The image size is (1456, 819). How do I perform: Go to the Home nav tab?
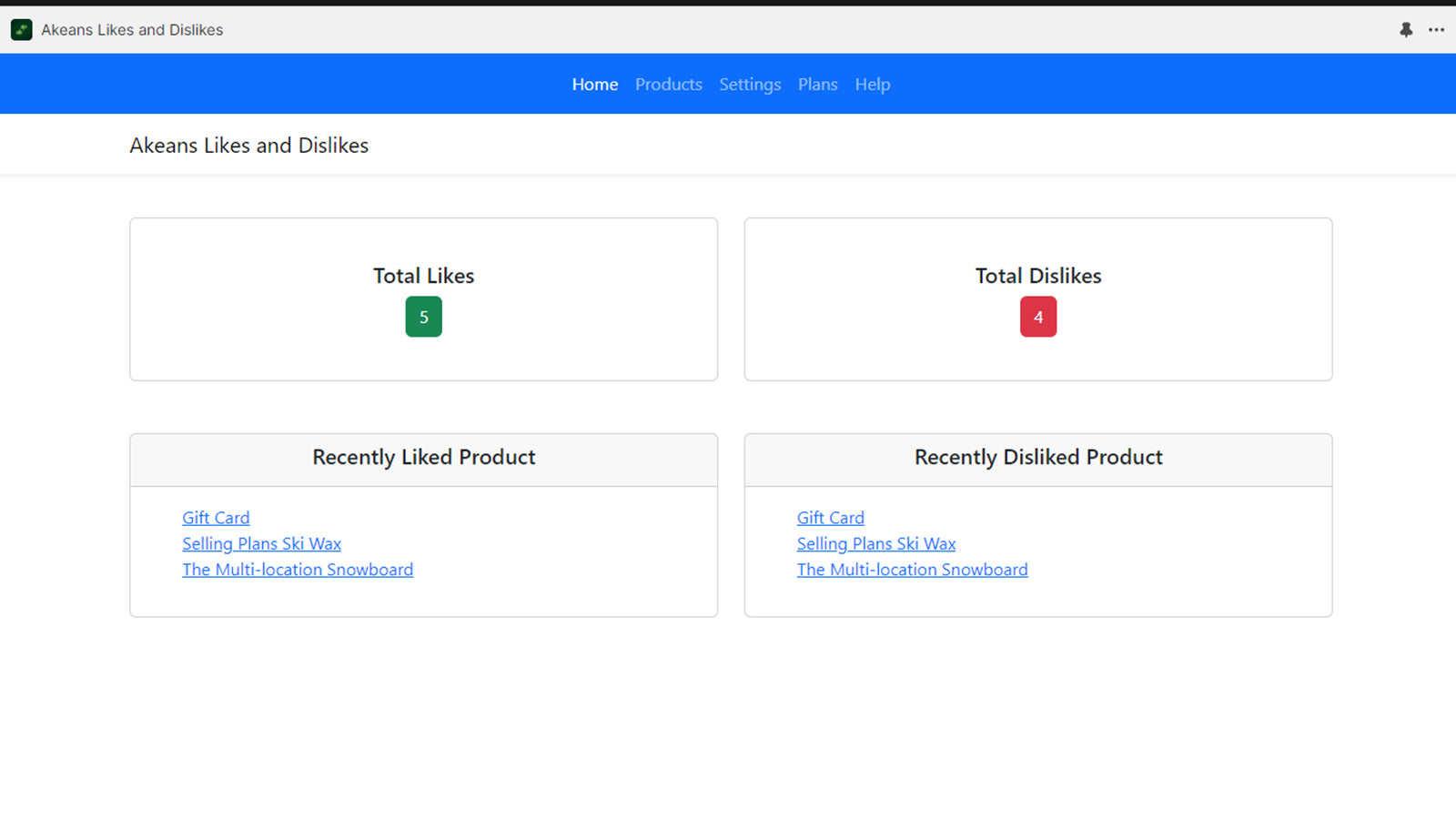pos(594,85)
